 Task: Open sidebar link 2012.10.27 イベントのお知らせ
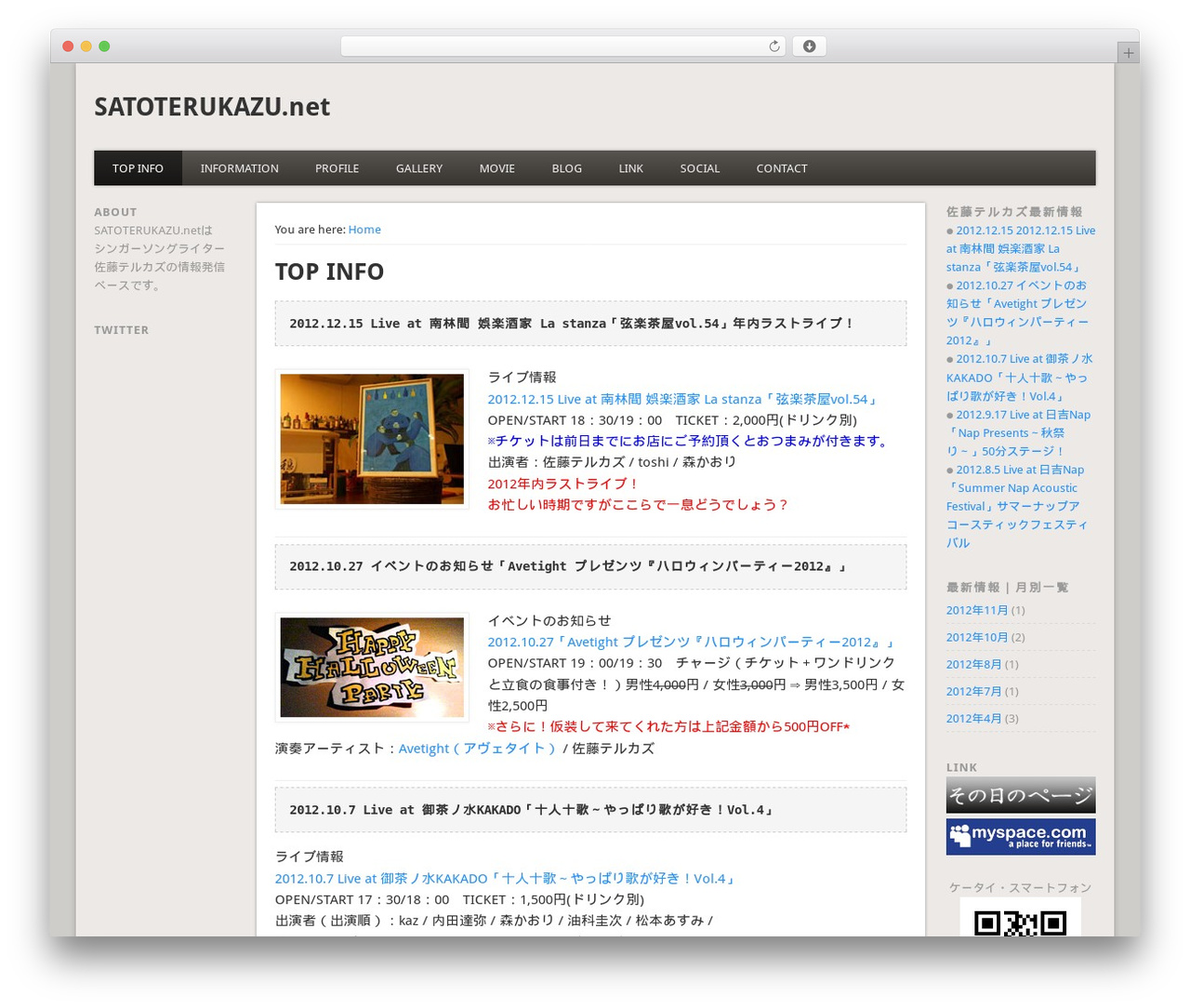[1018, 312]
